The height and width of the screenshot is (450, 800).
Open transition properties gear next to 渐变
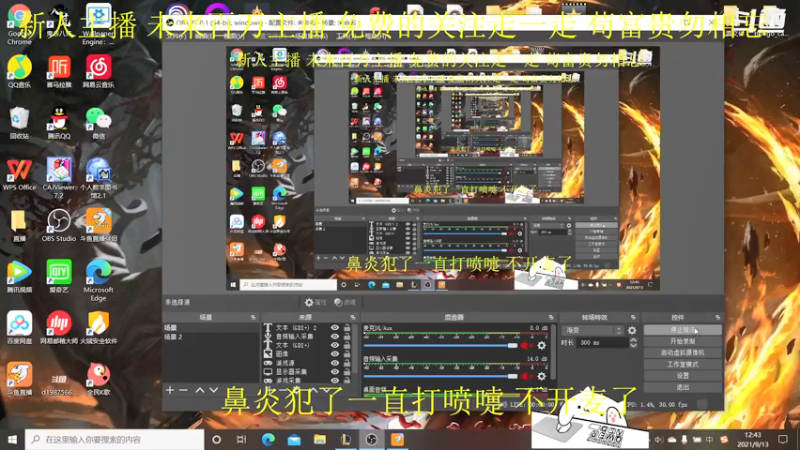[x=632, y=331]
